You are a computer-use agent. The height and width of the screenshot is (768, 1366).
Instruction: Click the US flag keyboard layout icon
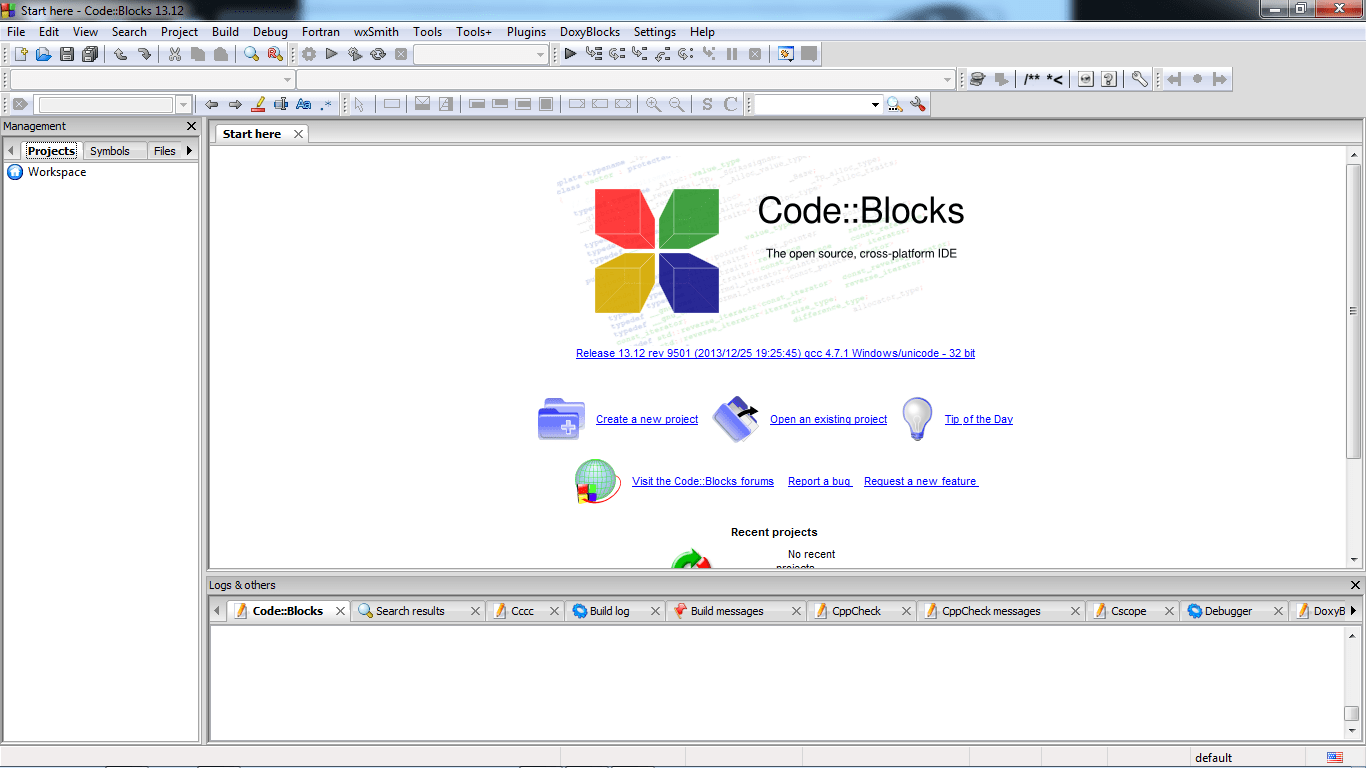(x=1335, y=757)
